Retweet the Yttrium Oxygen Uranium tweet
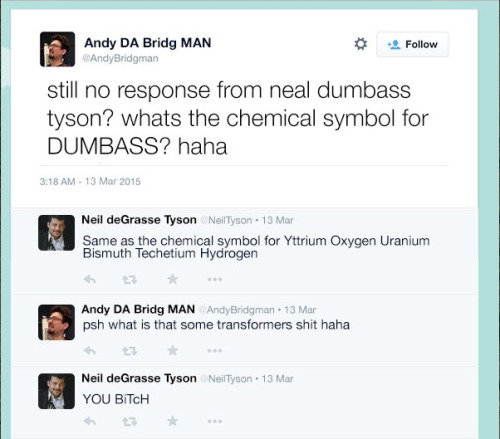This screenshot has height=439, width=500. click(130, 279)
